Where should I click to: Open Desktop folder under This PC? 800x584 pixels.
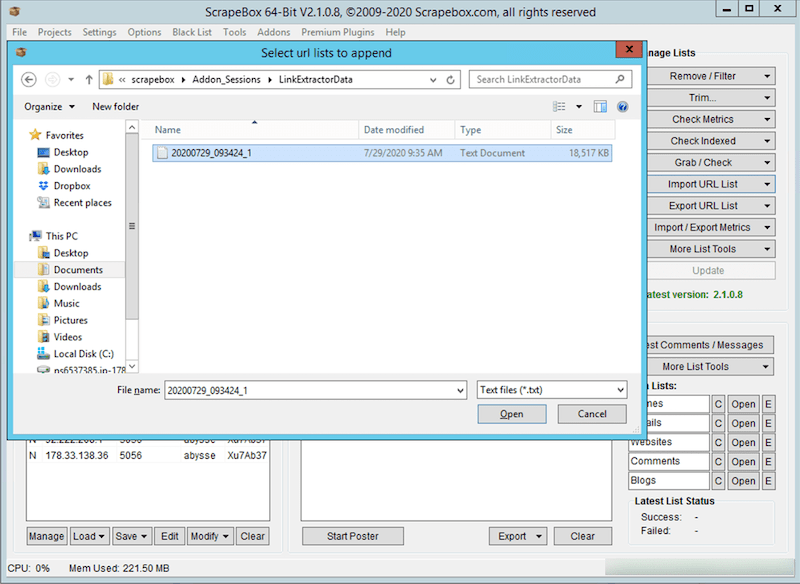[71, 253]
